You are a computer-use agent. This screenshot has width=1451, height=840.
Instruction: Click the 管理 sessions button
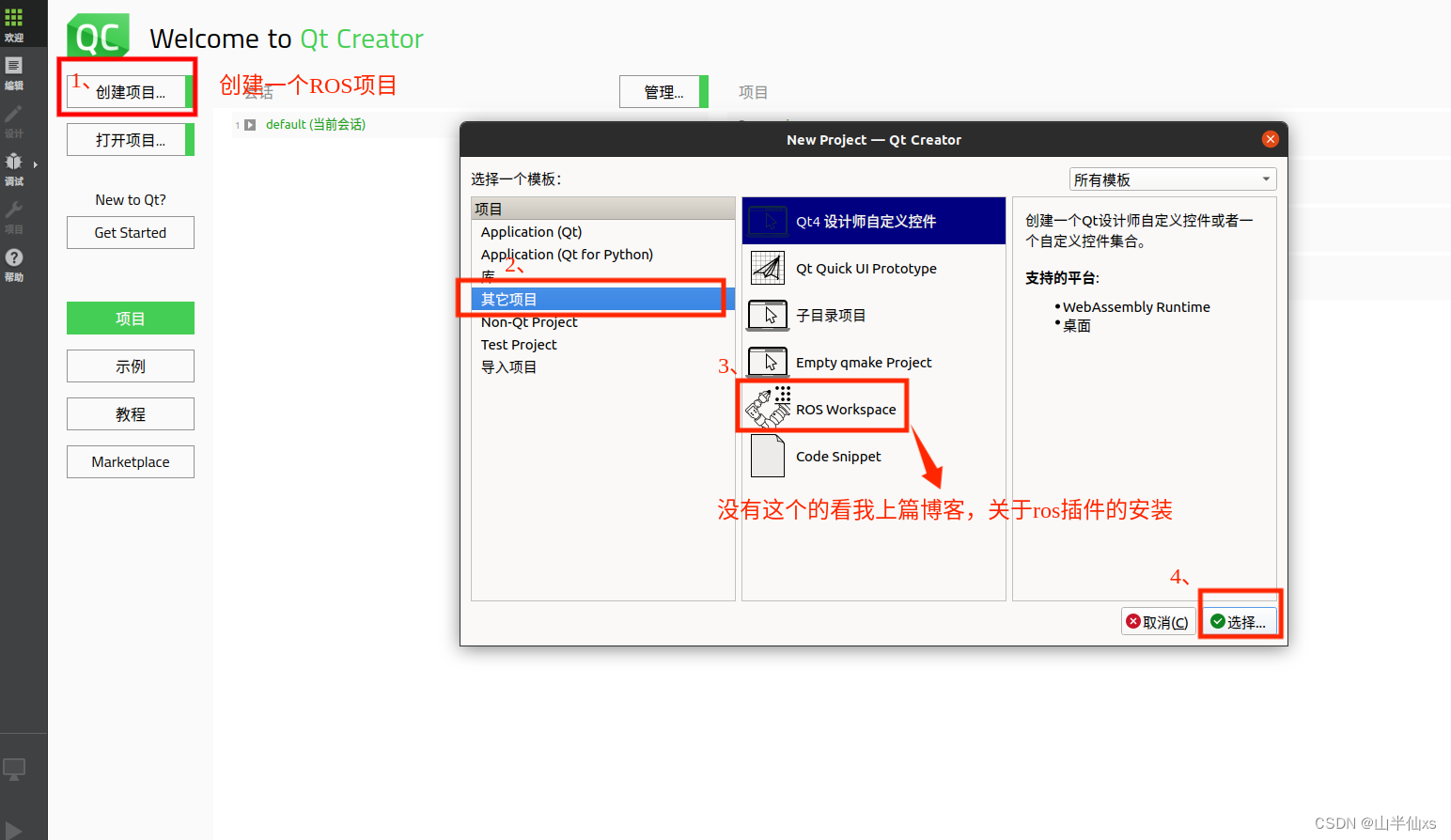tap(663, 92)
